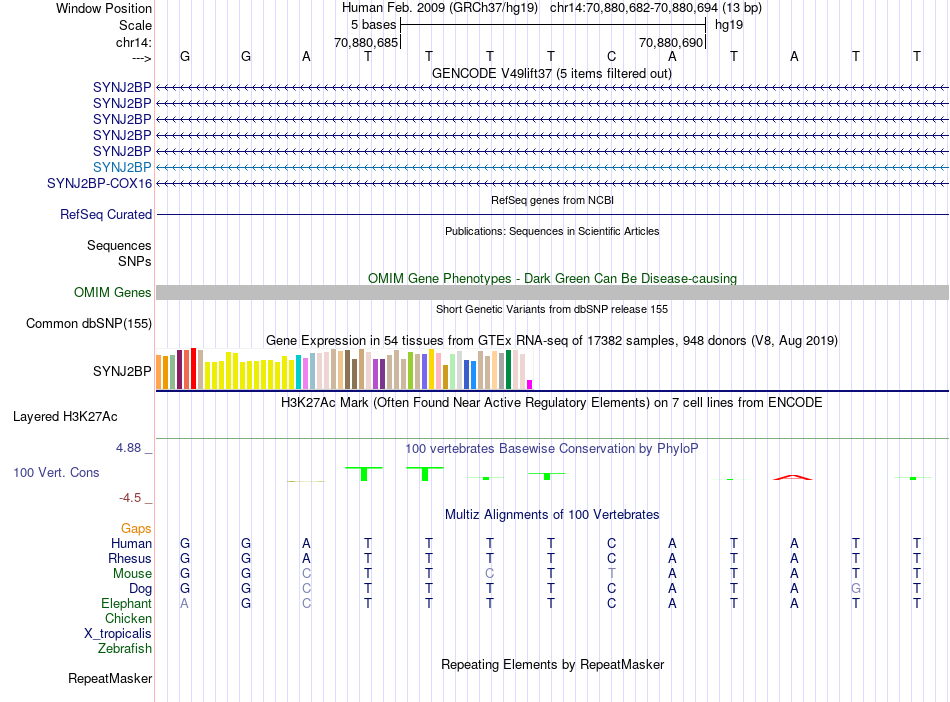Click the faded A base in Elephant row
This screenshot has height=702, width=950.
(x=184, y=603)
